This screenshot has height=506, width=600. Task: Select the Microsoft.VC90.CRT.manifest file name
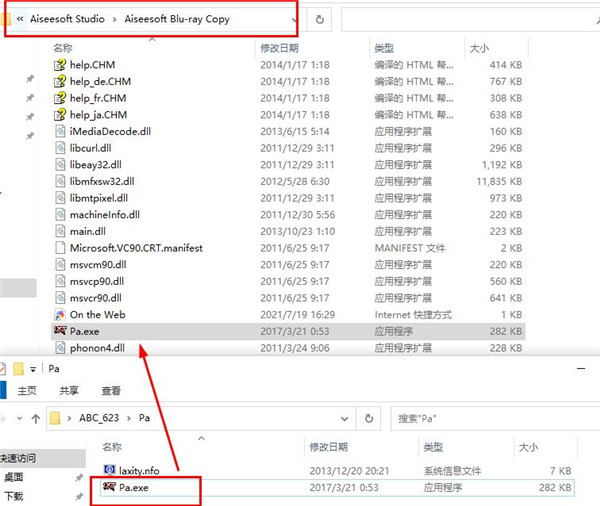[x=136, y=248]
